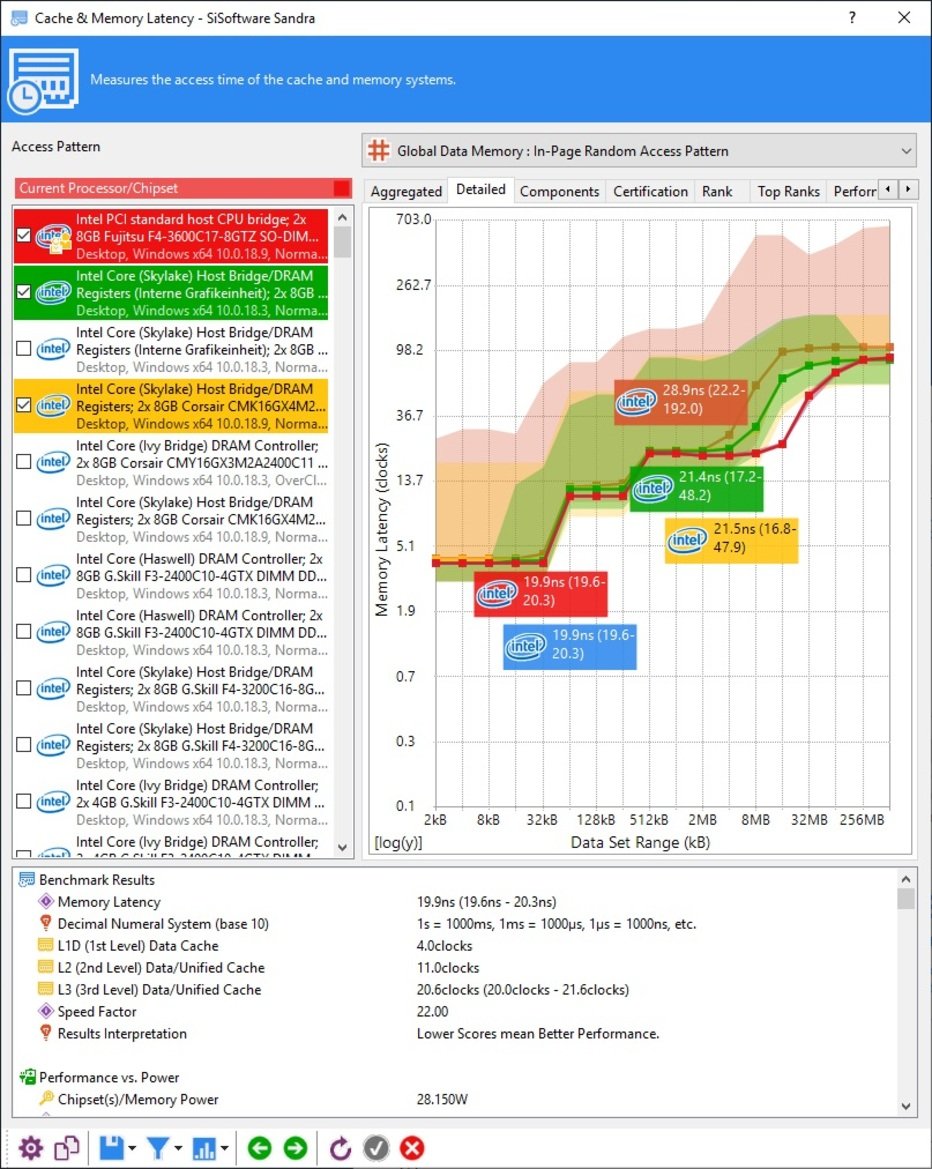Refresh the benchmark with the purple arrow

click(x=340, y=1147)
